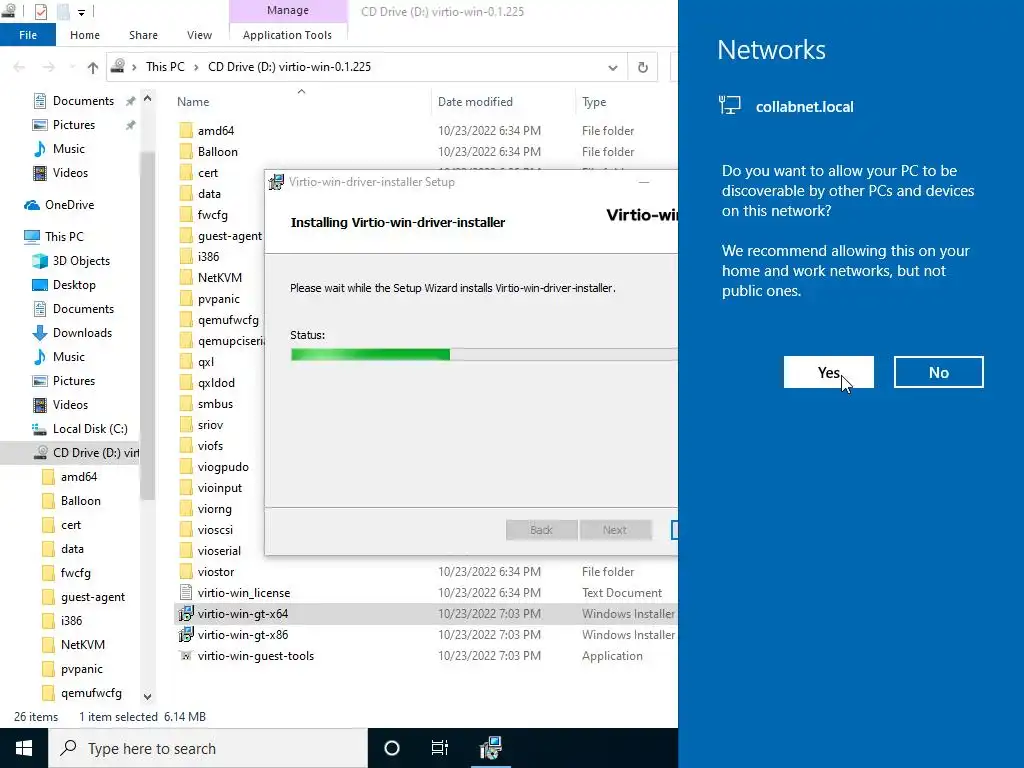Sort by the Name column header

point(193,102)
